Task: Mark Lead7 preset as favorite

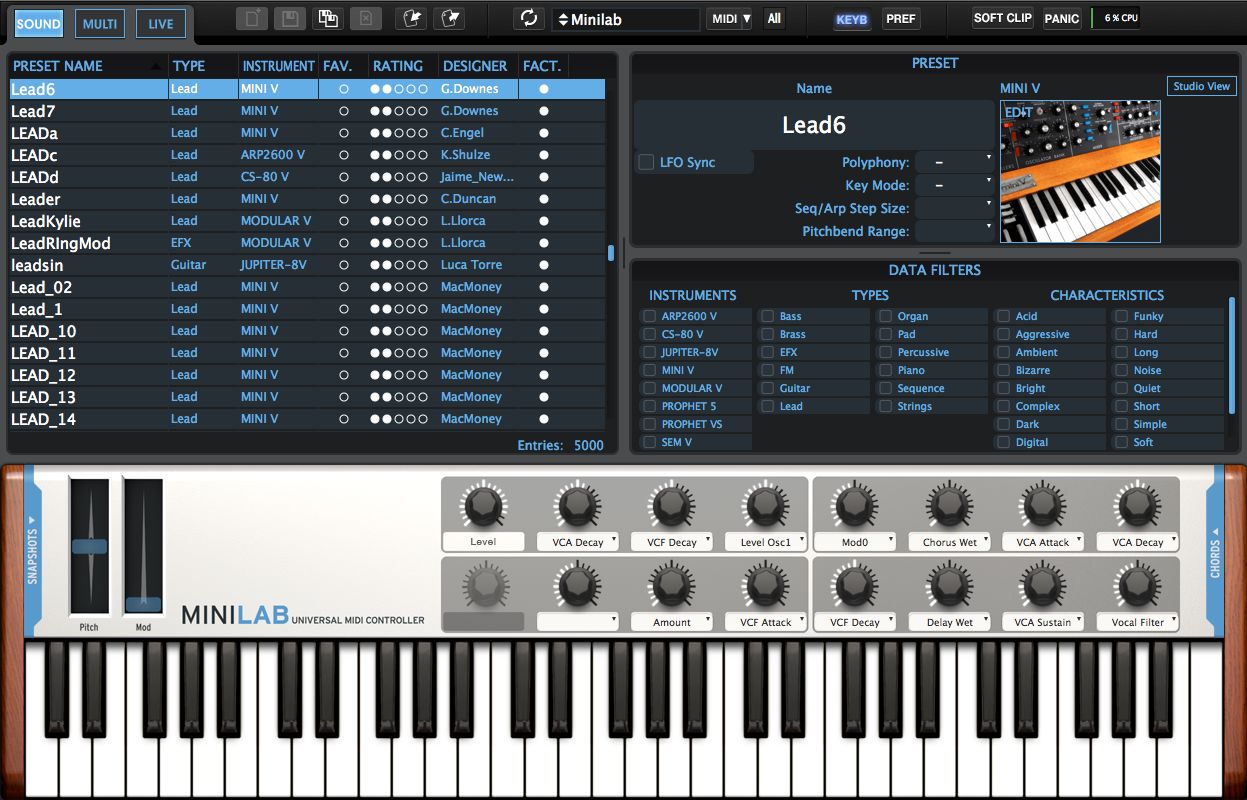Action: point(344,111)
